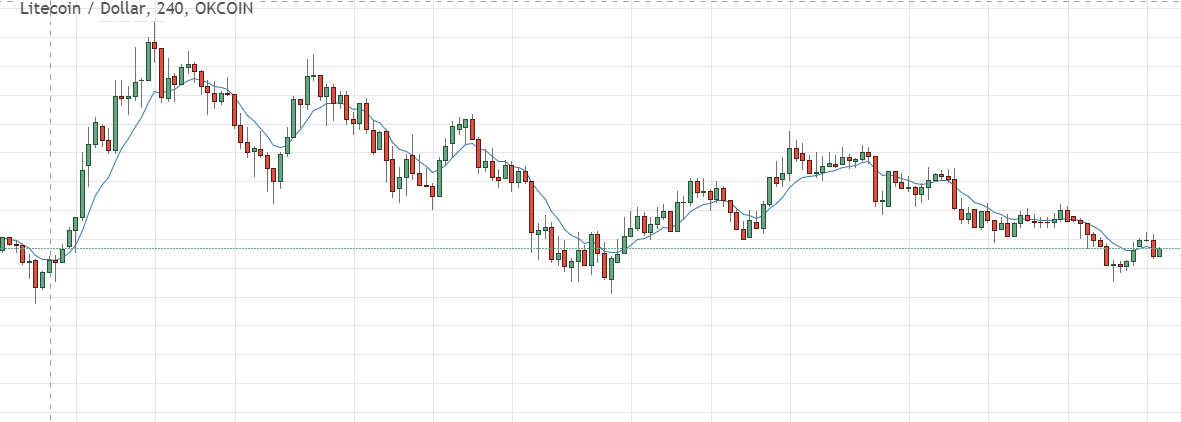Viewport: 1181px width, 422px height.
Task: Click the first candle at the left edge
Action: click(x=3, y=243)
